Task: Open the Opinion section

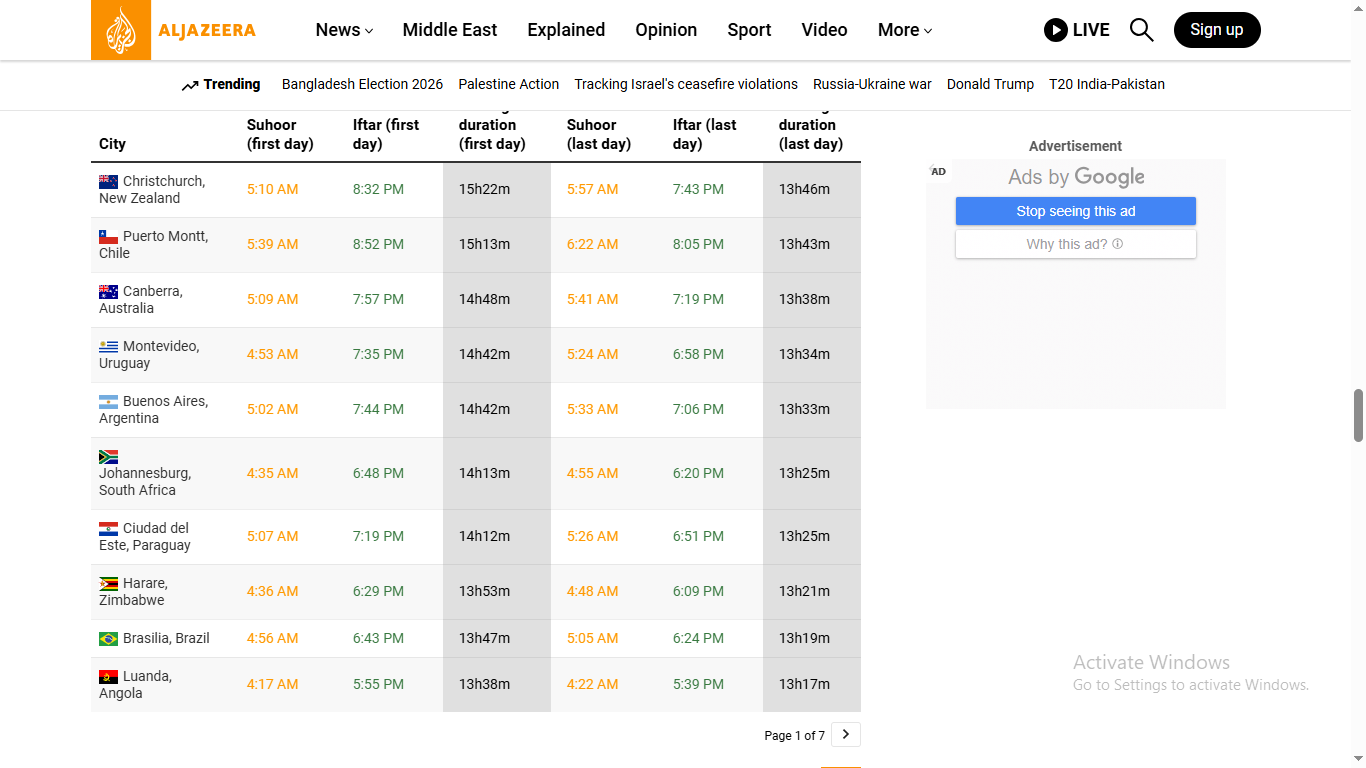Action: click(x=666, y=30)
